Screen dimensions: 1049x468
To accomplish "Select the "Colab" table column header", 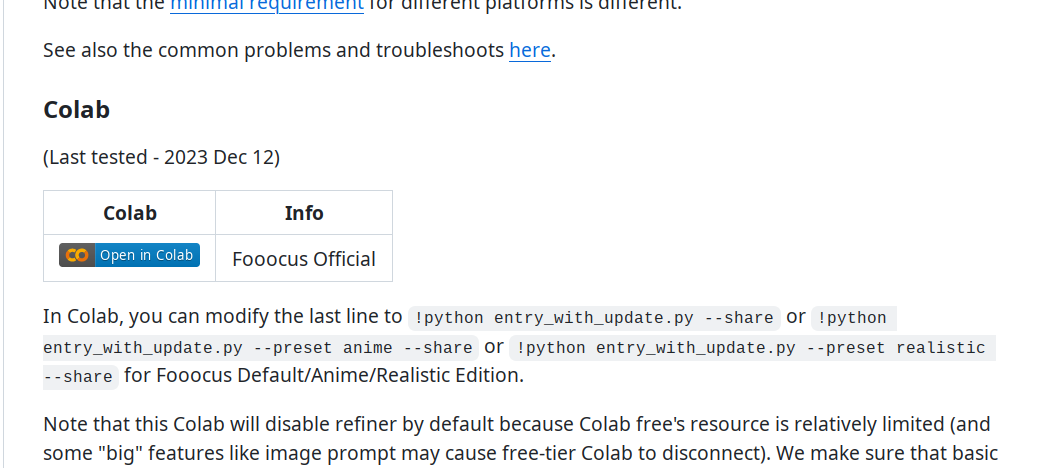I will (x=130, y=213).
